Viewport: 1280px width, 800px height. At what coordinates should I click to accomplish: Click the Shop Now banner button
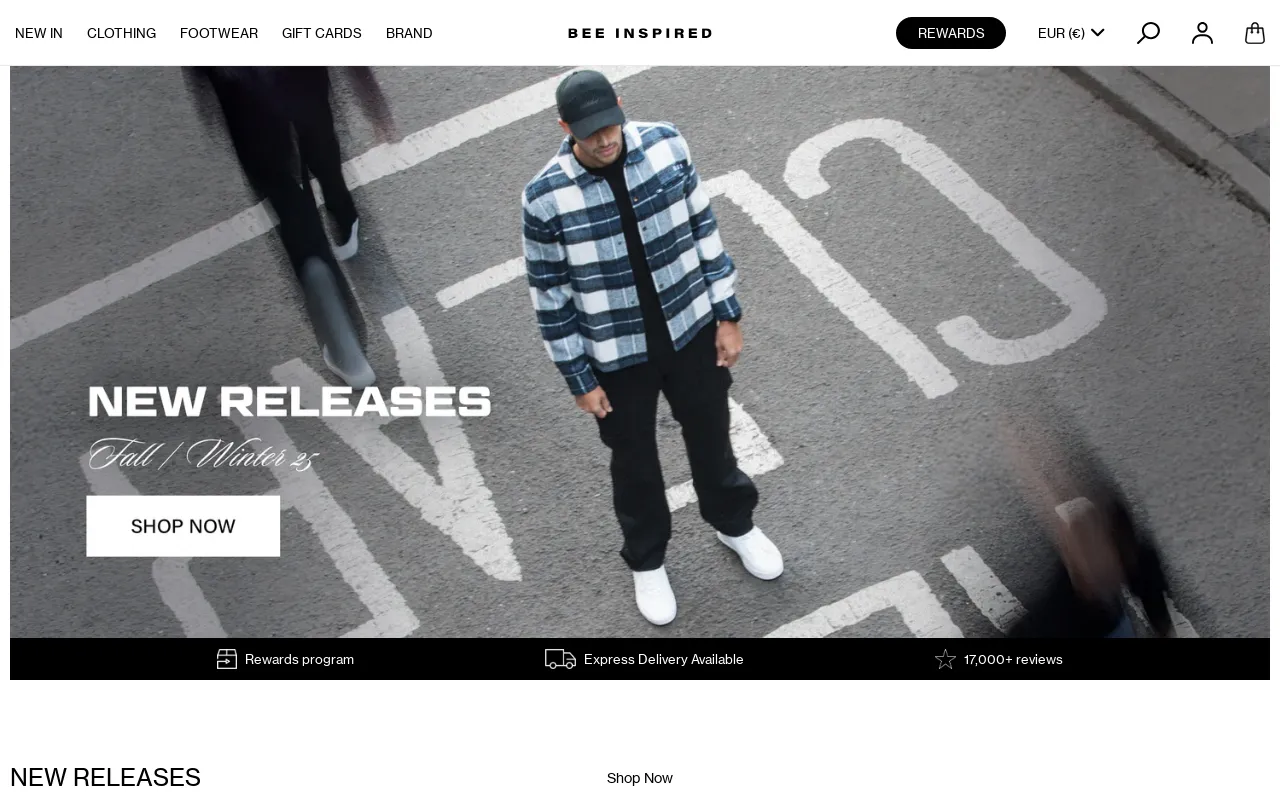(x=183, y=526)
